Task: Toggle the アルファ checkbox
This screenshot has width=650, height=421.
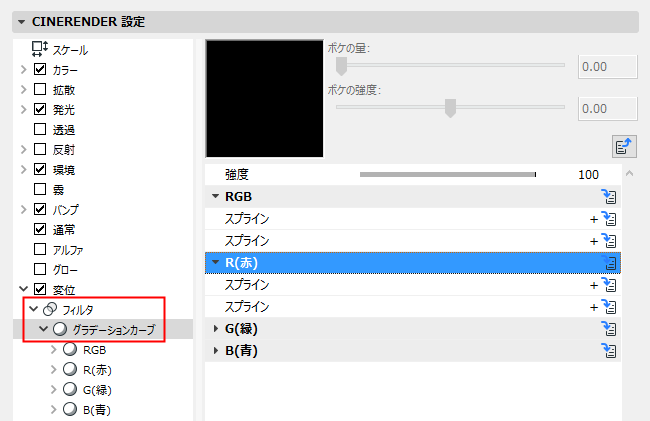Action: (40, 249)
